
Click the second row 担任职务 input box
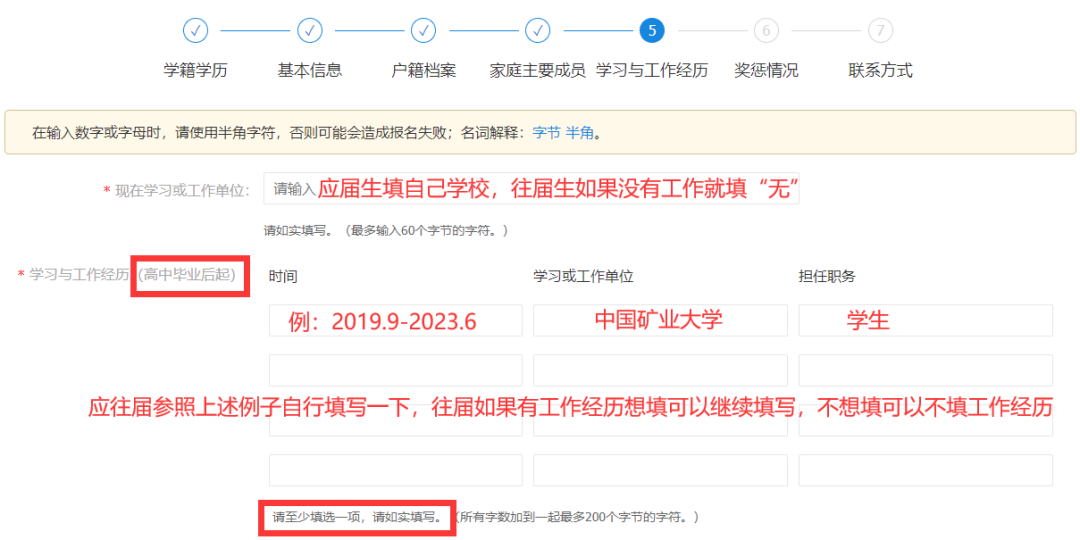click(925, 370)
